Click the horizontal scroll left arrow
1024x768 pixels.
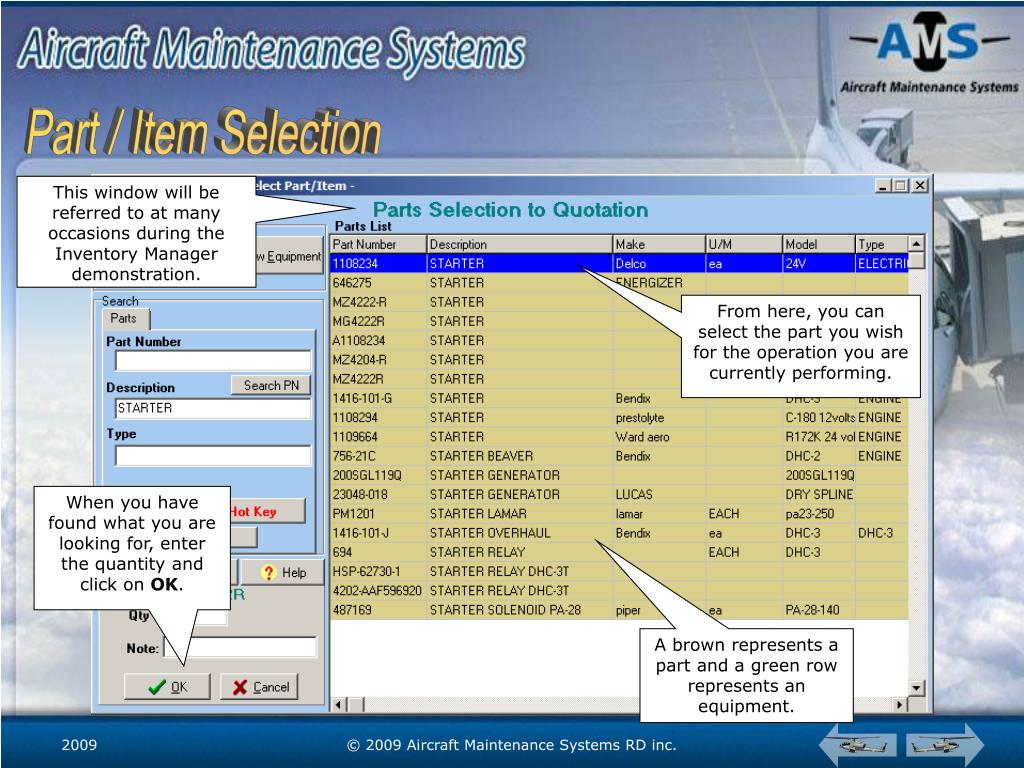coord(338,705)
